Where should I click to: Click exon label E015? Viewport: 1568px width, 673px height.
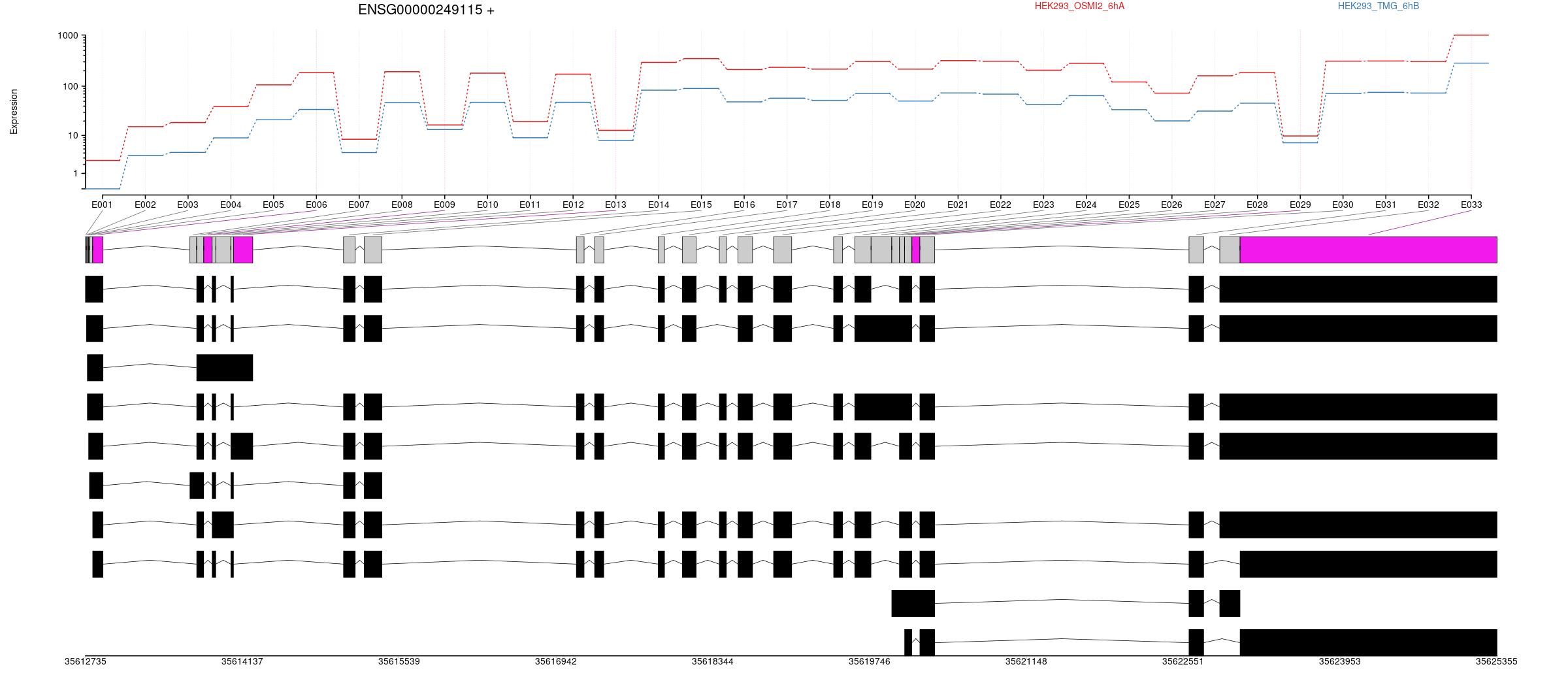(x=701, y=205)
